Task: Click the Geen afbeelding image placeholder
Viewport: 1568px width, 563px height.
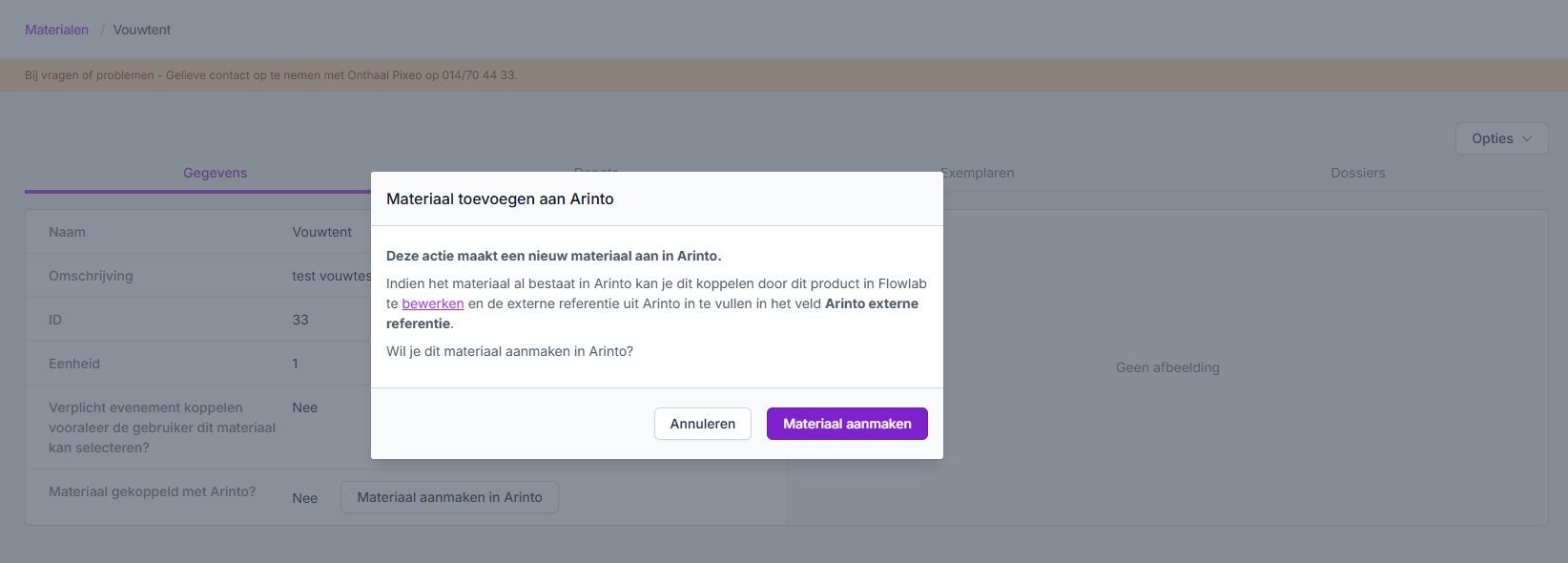Action: tap(1167, 367)
